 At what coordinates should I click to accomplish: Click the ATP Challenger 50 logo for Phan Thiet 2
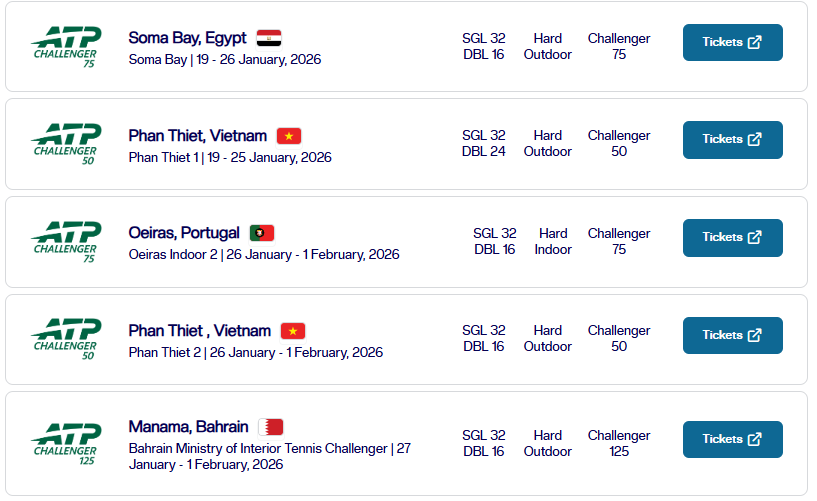point(65,339)
